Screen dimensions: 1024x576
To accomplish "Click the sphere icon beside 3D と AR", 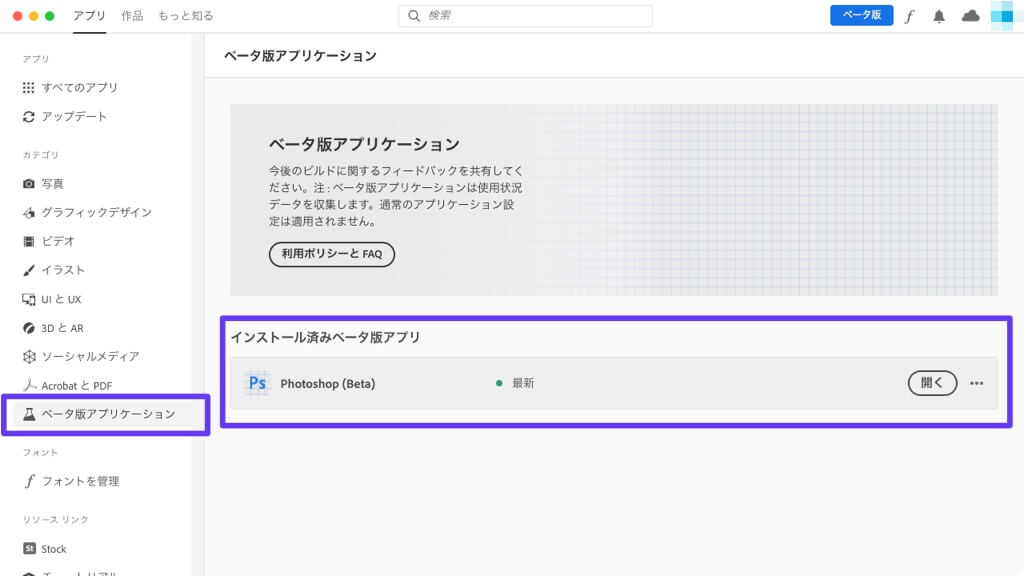I will 29,328.
